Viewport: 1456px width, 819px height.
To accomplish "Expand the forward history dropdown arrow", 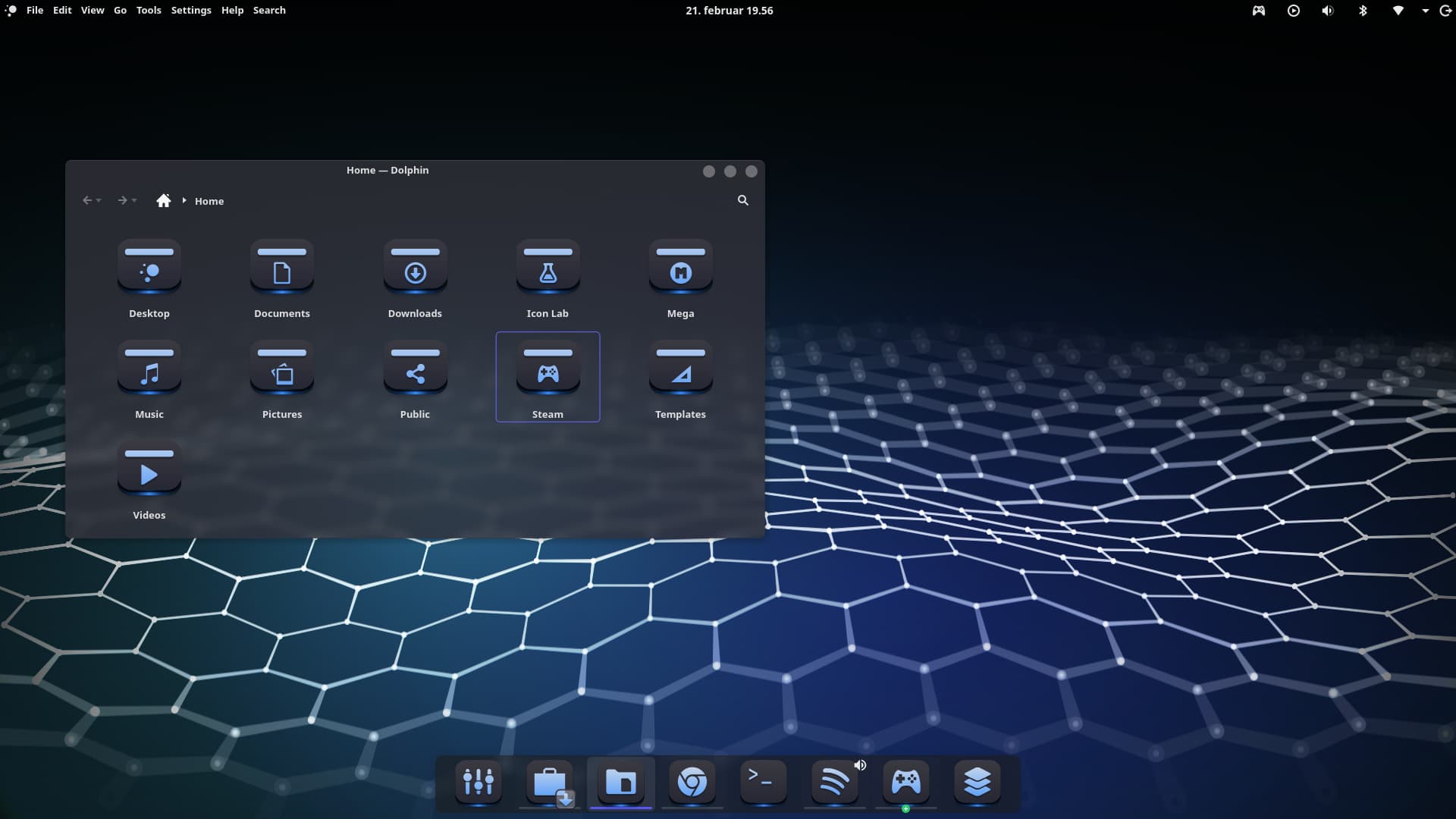I will point(134,201).
